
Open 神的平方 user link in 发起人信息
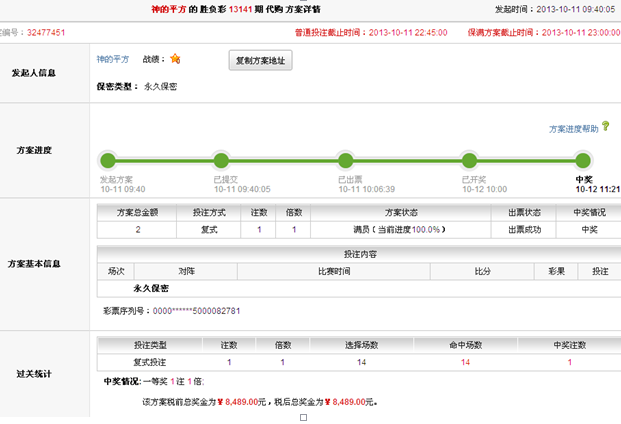[112, 60]
